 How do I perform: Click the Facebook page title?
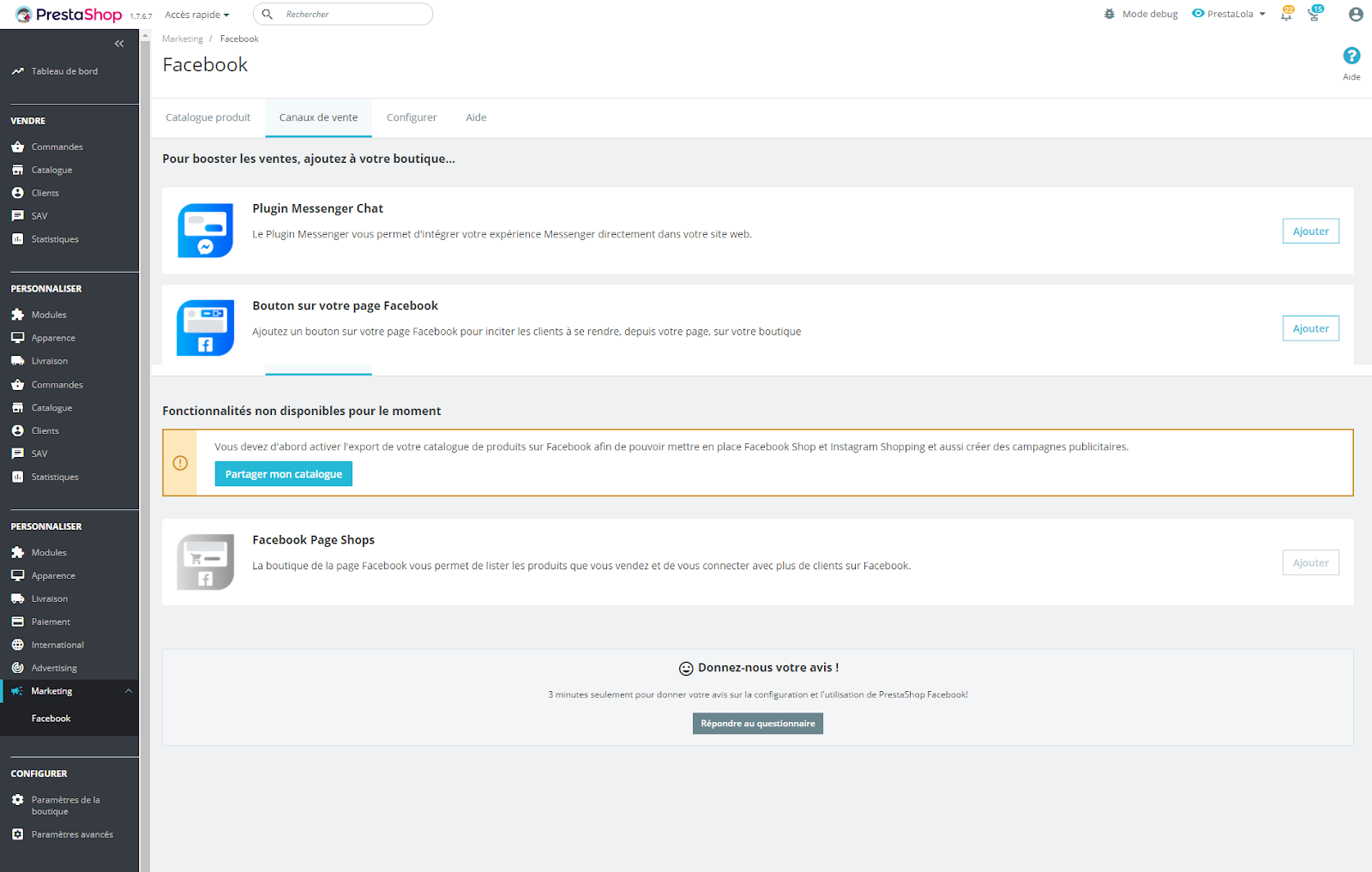click(x=205, y=65)
